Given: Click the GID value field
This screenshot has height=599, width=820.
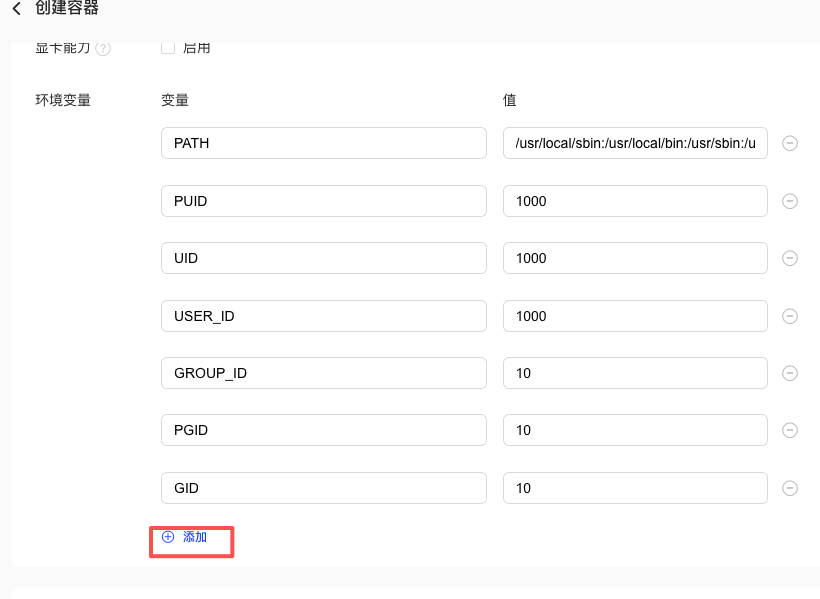Looking at the screenshot, I should coord(635,488).
